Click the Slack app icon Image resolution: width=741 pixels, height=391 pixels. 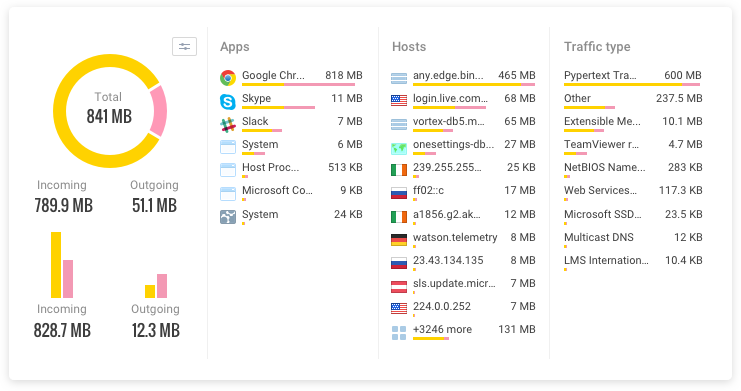coord(228,124)
